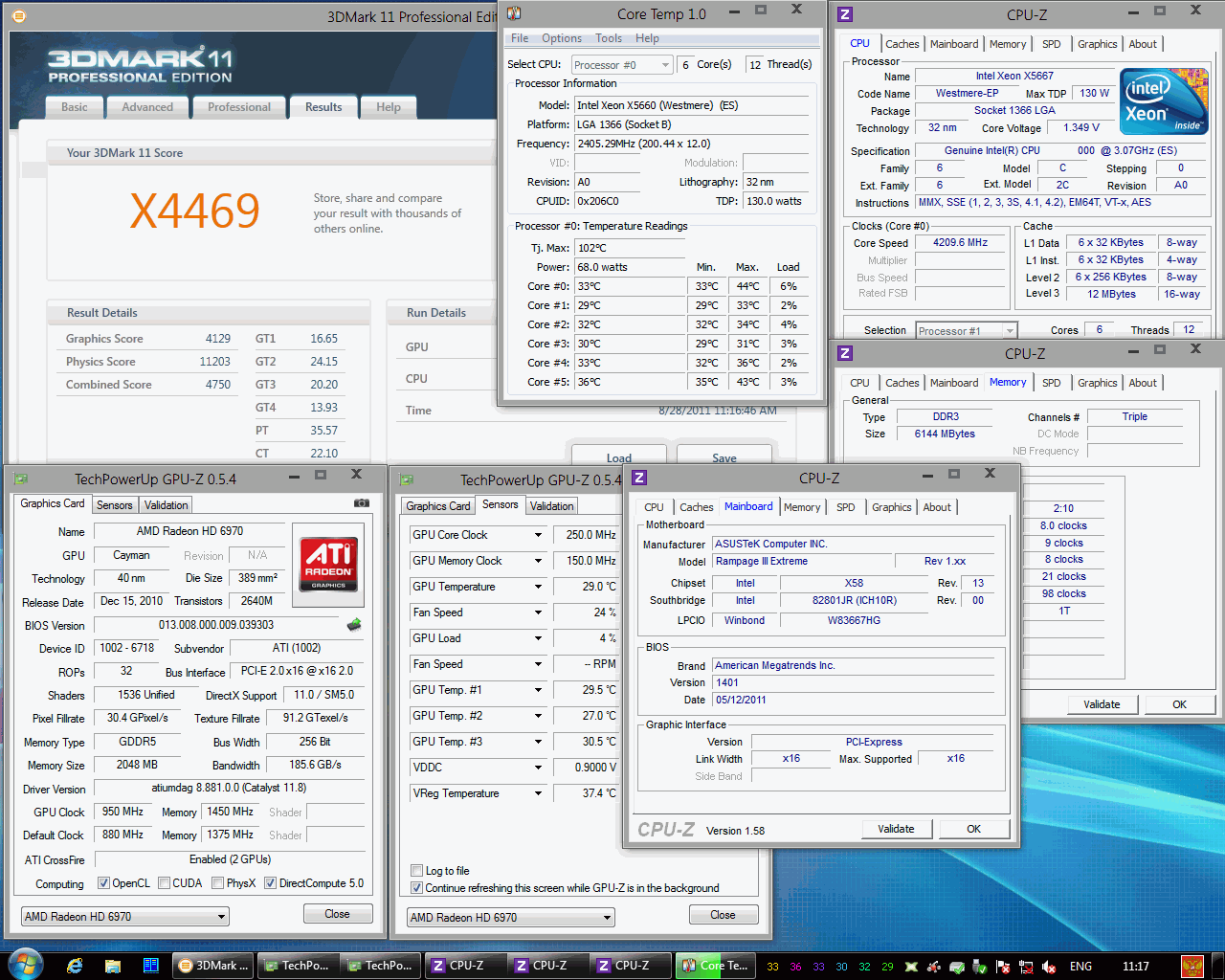
Task: Open the GPU Load sensor dropdown
Action: (539, 638)
